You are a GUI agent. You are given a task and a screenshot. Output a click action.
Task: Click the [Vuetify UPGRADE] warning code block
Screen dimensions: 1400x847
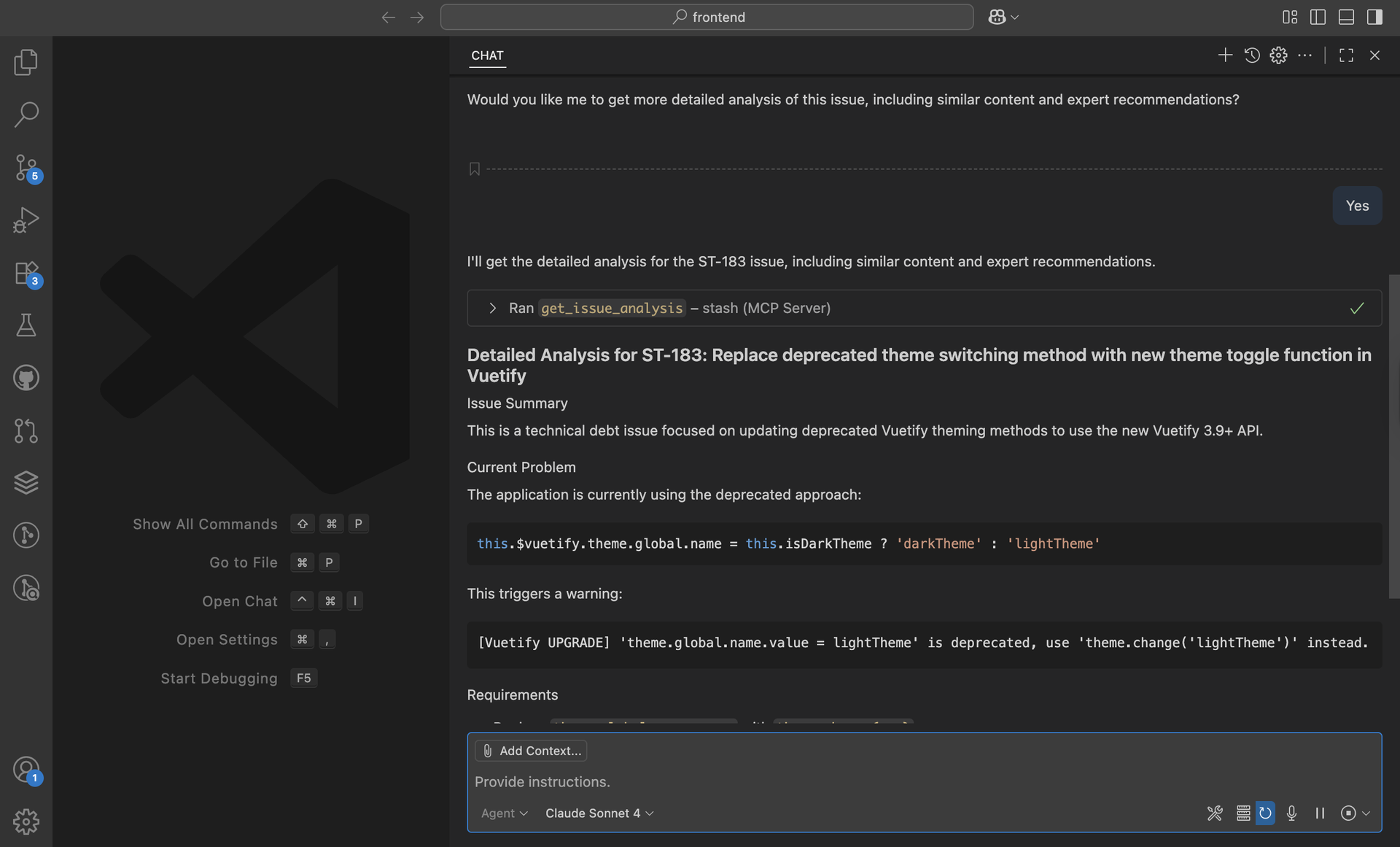click(925, 644)
